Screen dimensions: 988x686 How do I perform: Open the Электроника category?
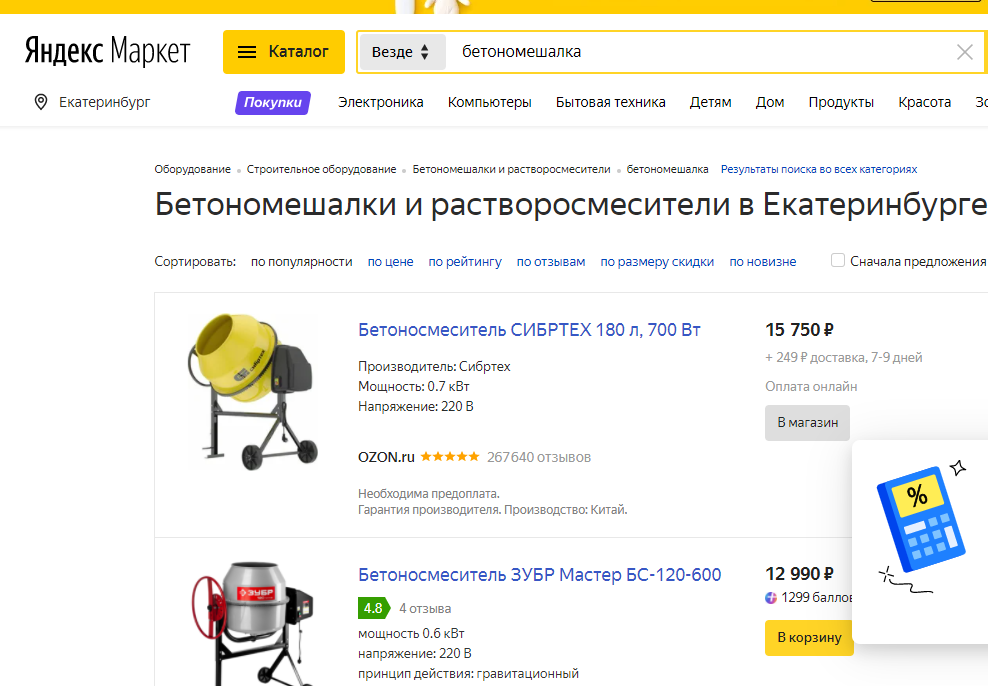coord(380,102)
